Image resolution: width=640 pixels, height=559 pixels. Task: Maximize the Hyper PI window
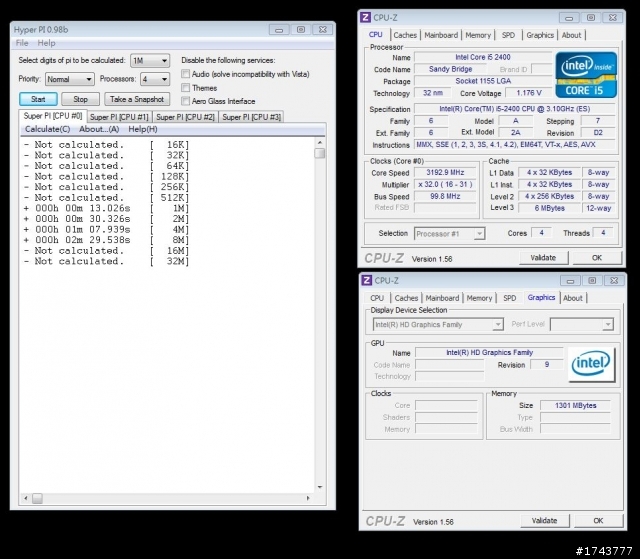pyautogui.click(x=301, y=29)
